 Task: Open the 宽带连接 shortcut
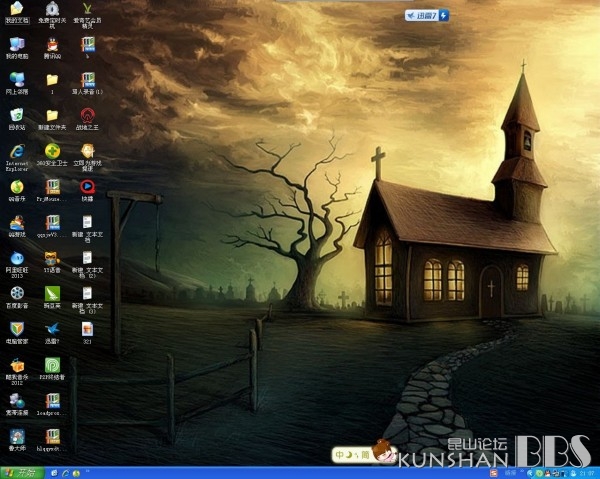click(17, 404)
